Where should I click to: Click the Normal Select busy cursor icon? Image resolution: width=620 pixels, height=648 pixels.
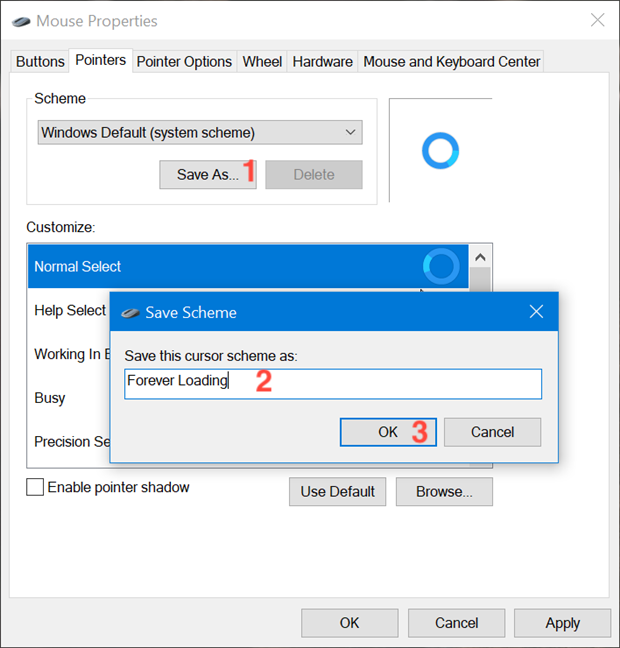click(x=441, y=266)
